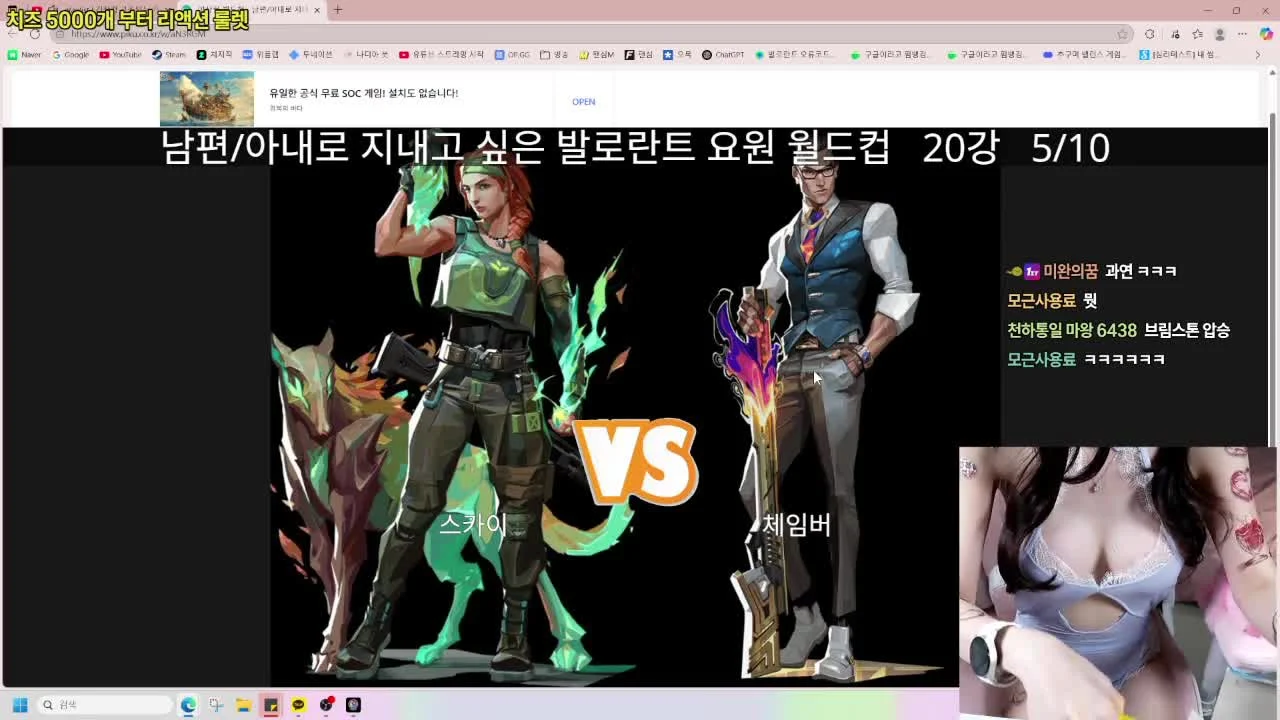Open the OP.GG bookmark
This screenshot has width=1280, height=720.
(x=512, y=55)
